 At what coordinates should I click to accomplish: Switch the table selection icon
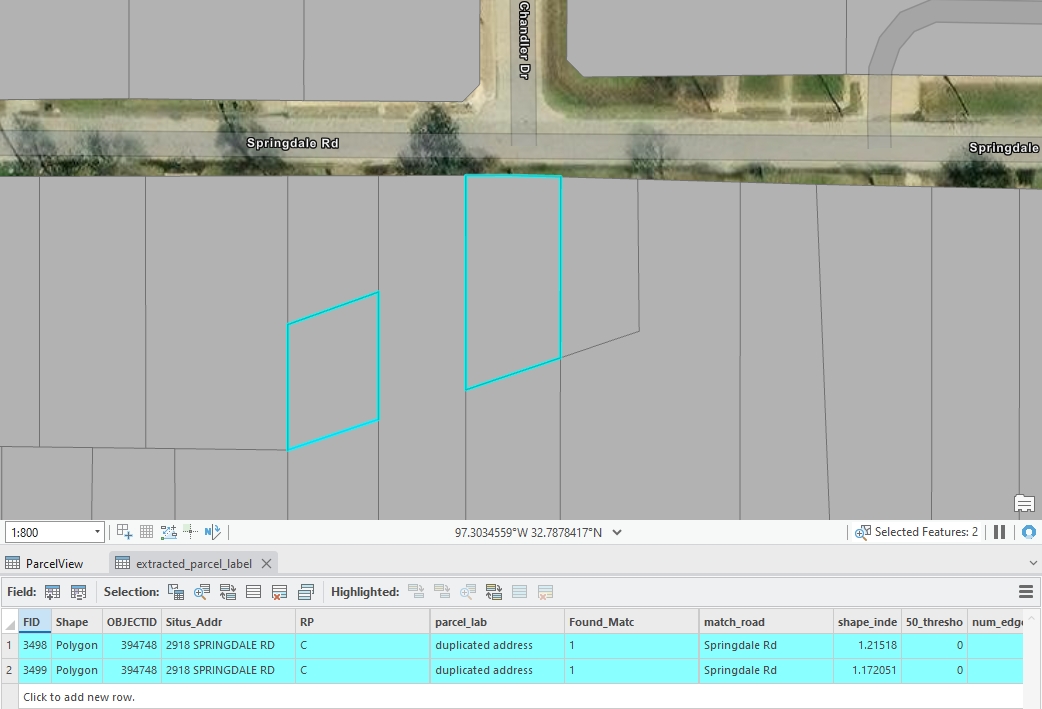[x=228, y=592]
